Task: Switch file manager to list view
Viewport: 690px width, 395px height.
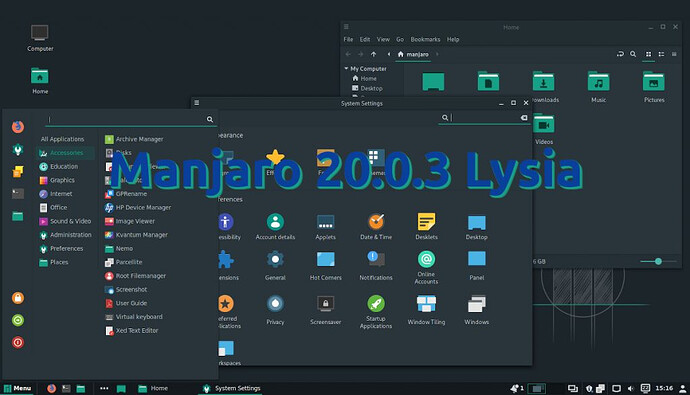Action: tap(661, 54)
